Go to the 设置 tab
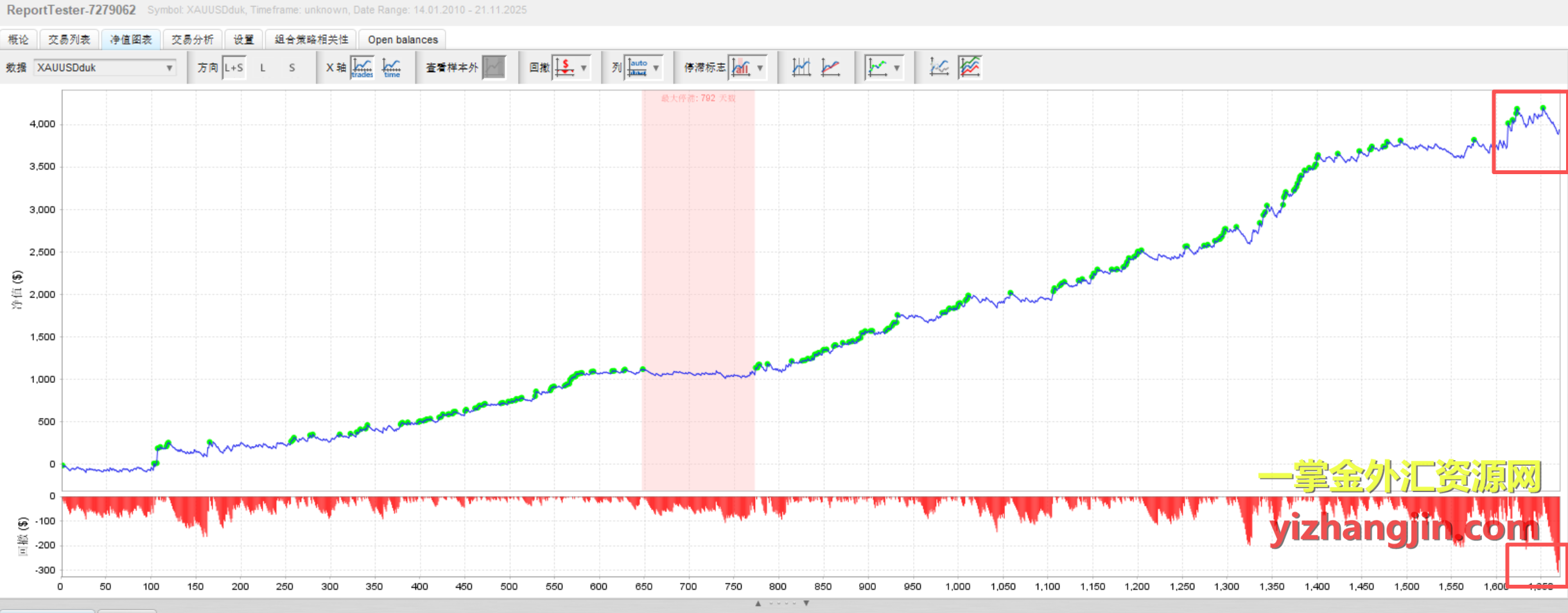 (243, 40)
